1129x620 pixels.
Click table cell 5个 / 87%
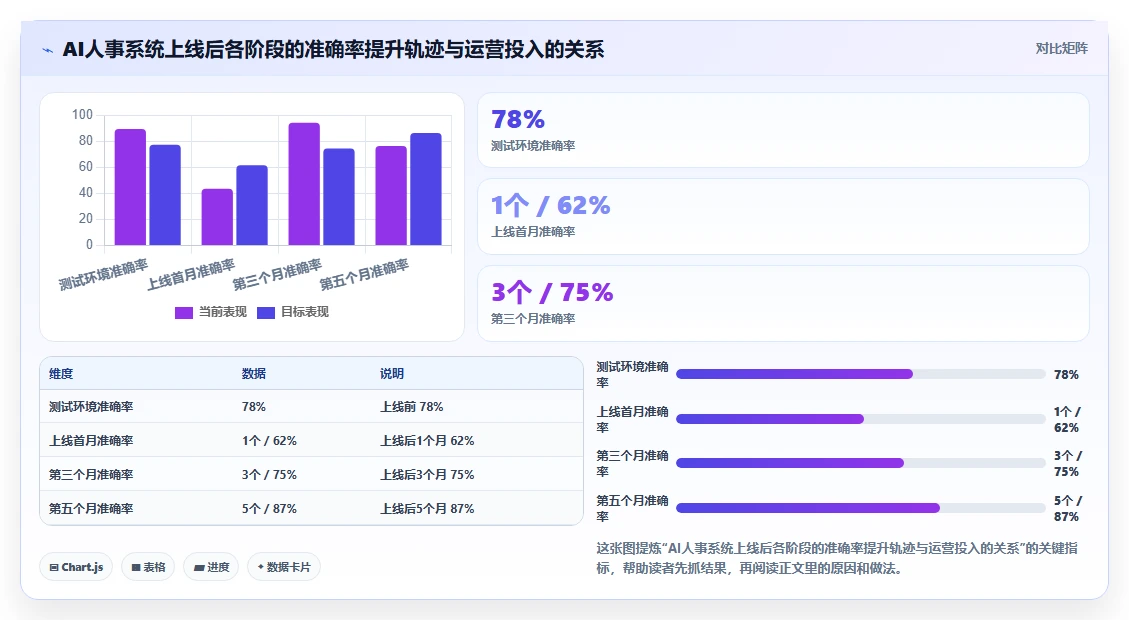[x=269, y=508]
